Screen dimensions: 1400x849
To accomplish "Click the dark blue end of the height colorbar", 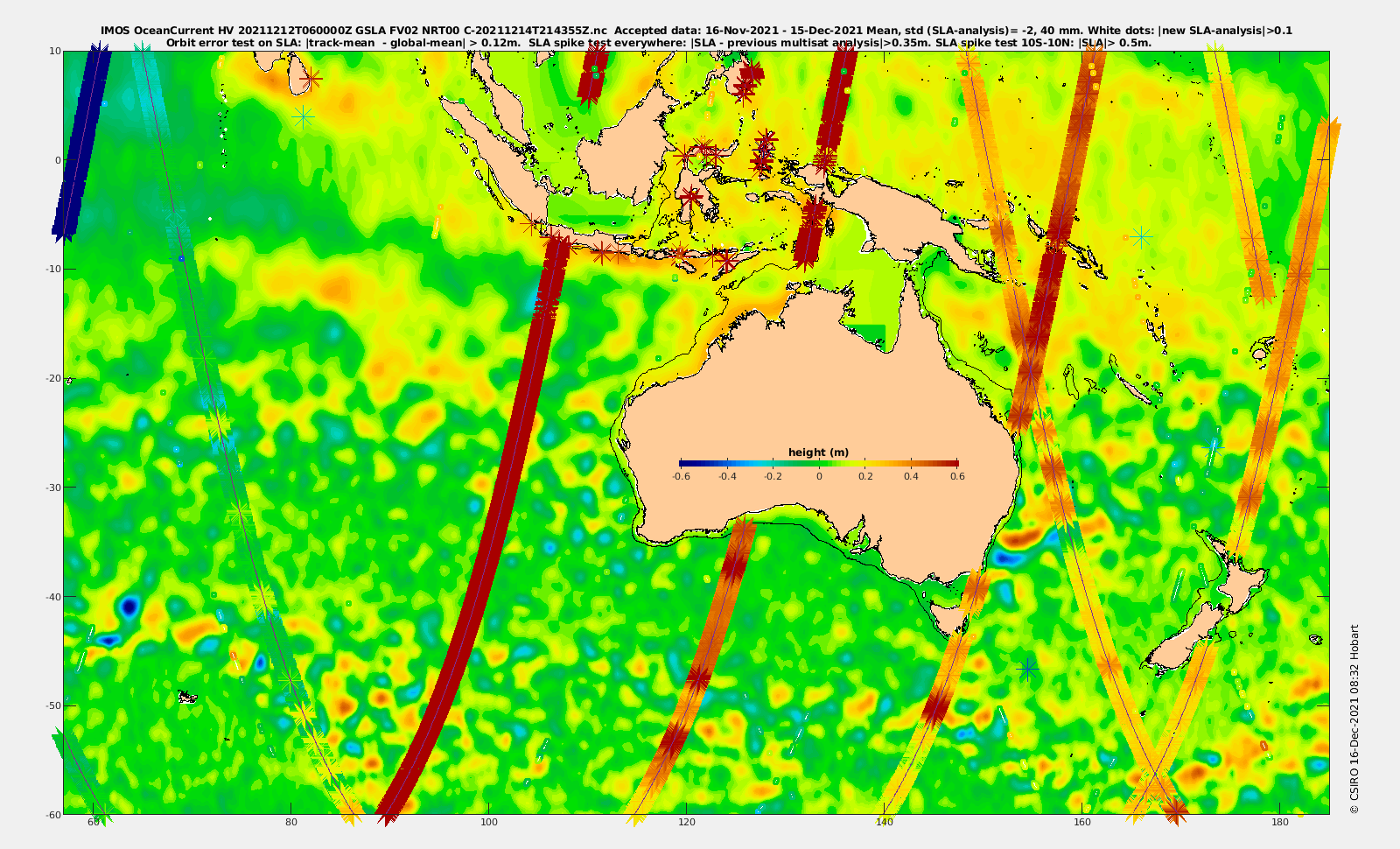I will 684,463.
